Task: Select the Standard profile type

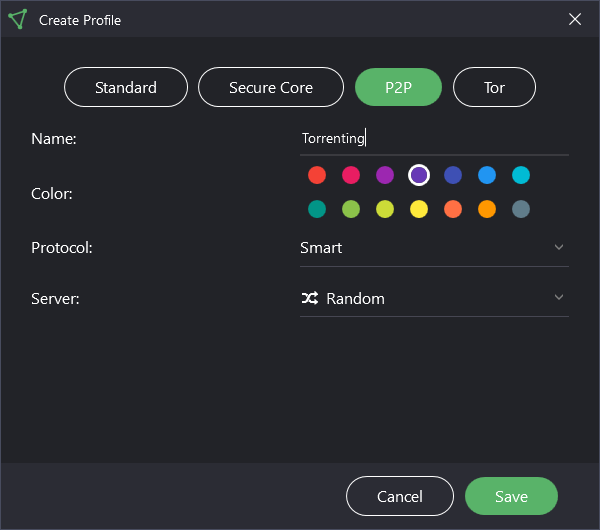Action: tap(126, 87)
